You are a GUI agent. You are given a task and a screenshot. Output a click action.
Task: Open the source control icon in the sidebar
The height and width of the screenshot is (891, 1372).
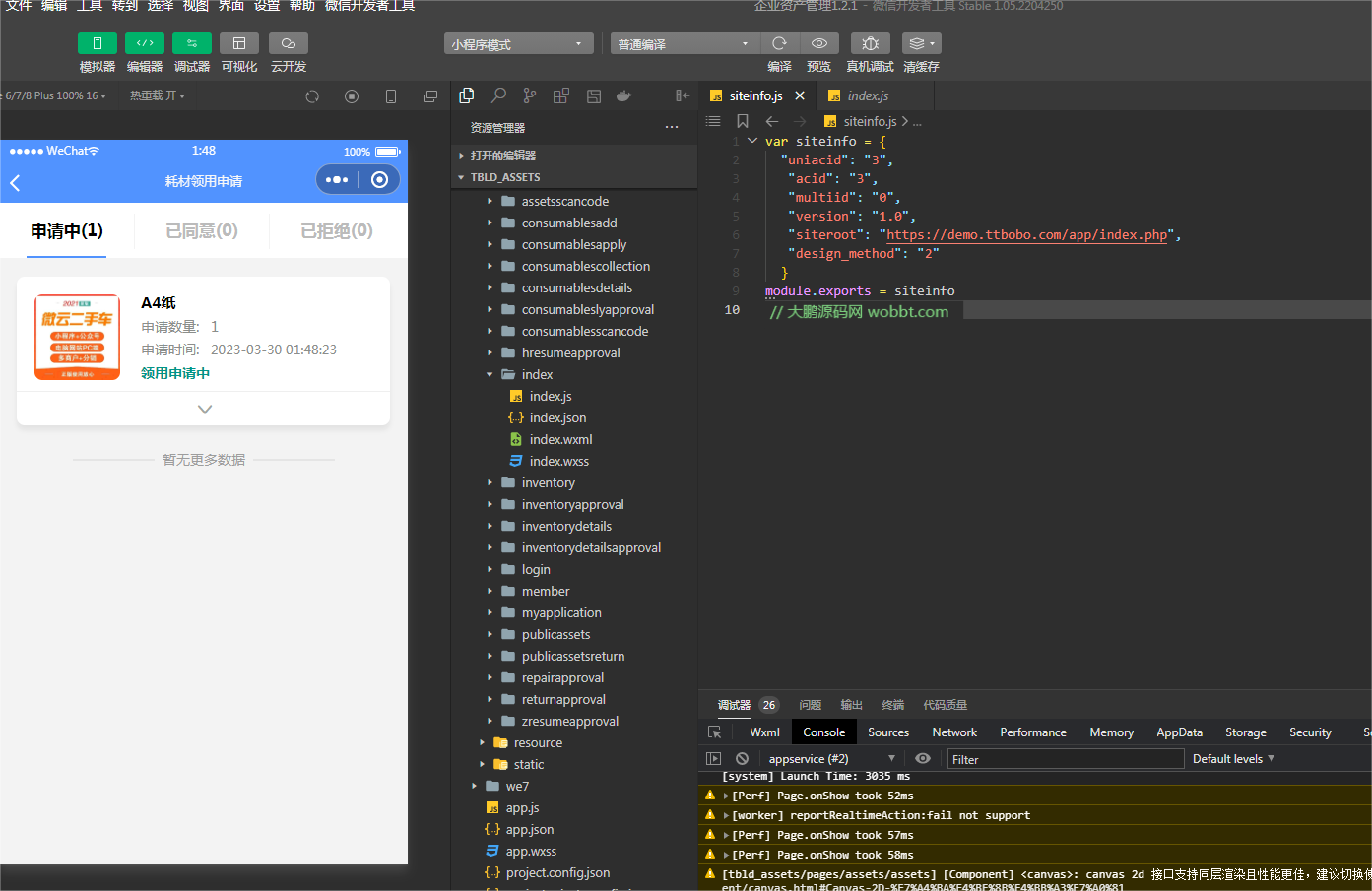[x=530, y=95]
